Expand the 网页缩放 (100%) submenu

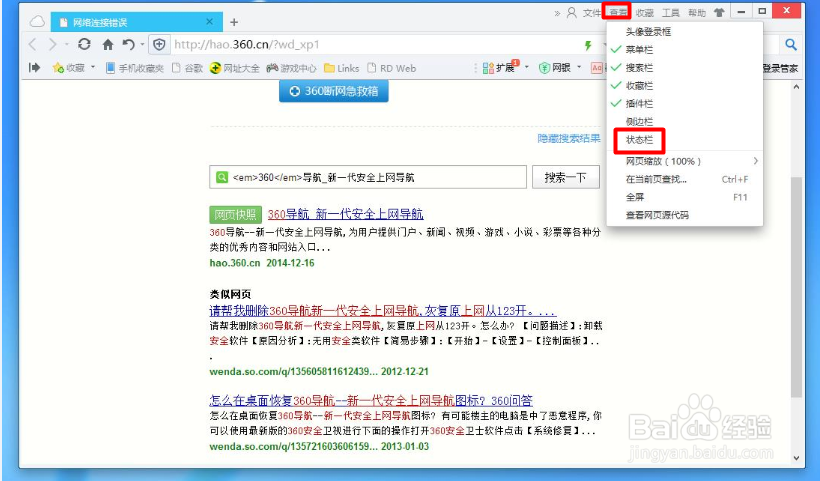pos(685,161)
